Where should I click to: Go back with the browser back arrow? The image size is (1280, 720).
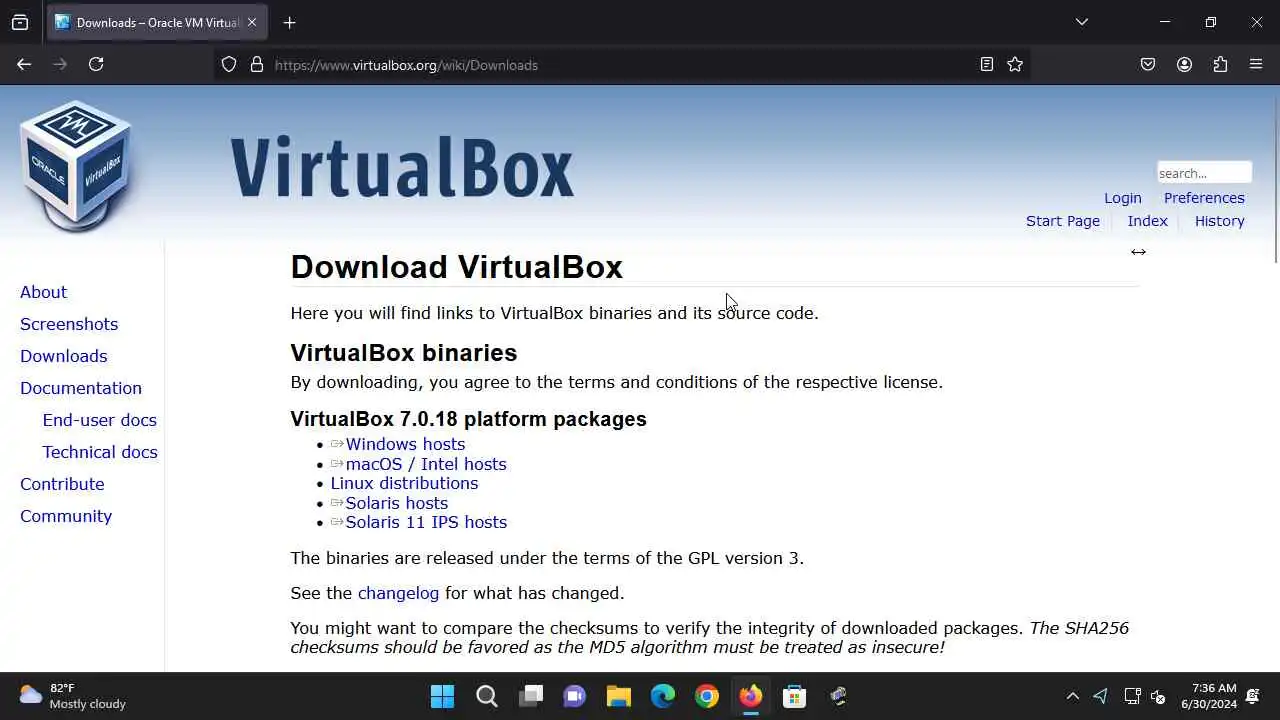(24, 64)
